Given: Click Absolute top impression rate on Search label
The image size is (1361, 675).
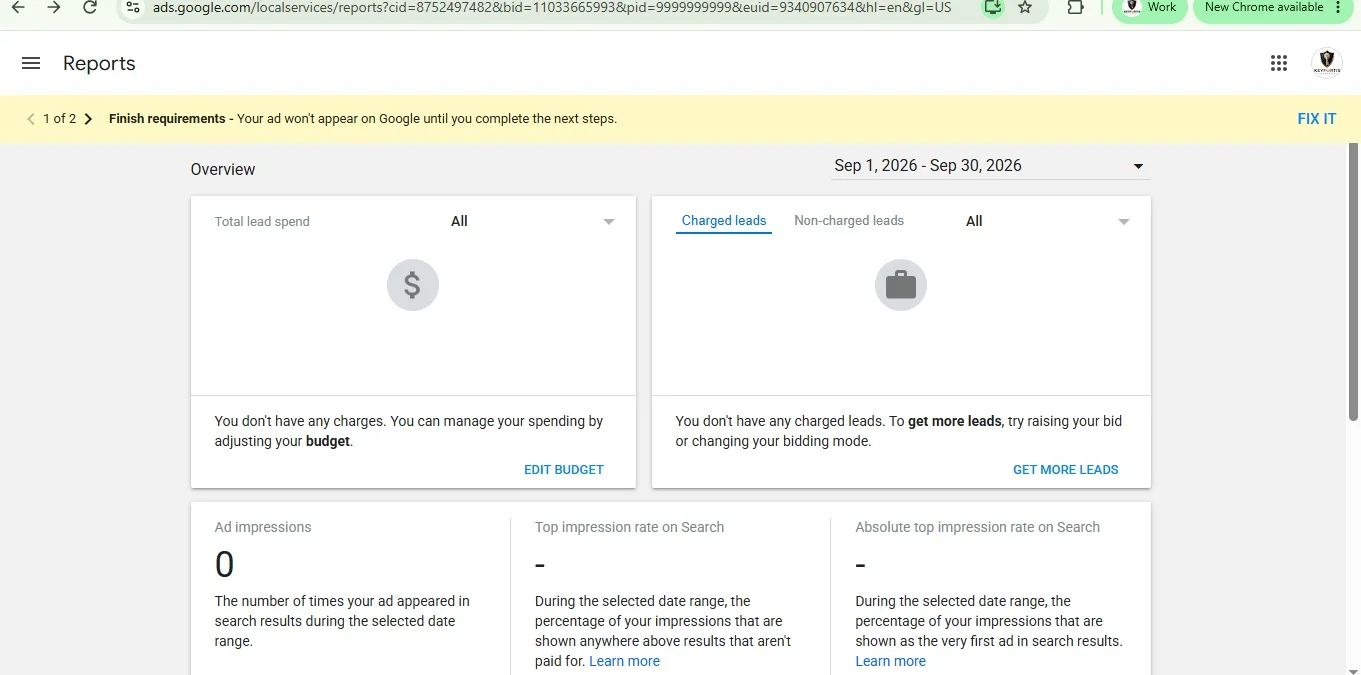Looking at the screenshot, I should (977, 527).
